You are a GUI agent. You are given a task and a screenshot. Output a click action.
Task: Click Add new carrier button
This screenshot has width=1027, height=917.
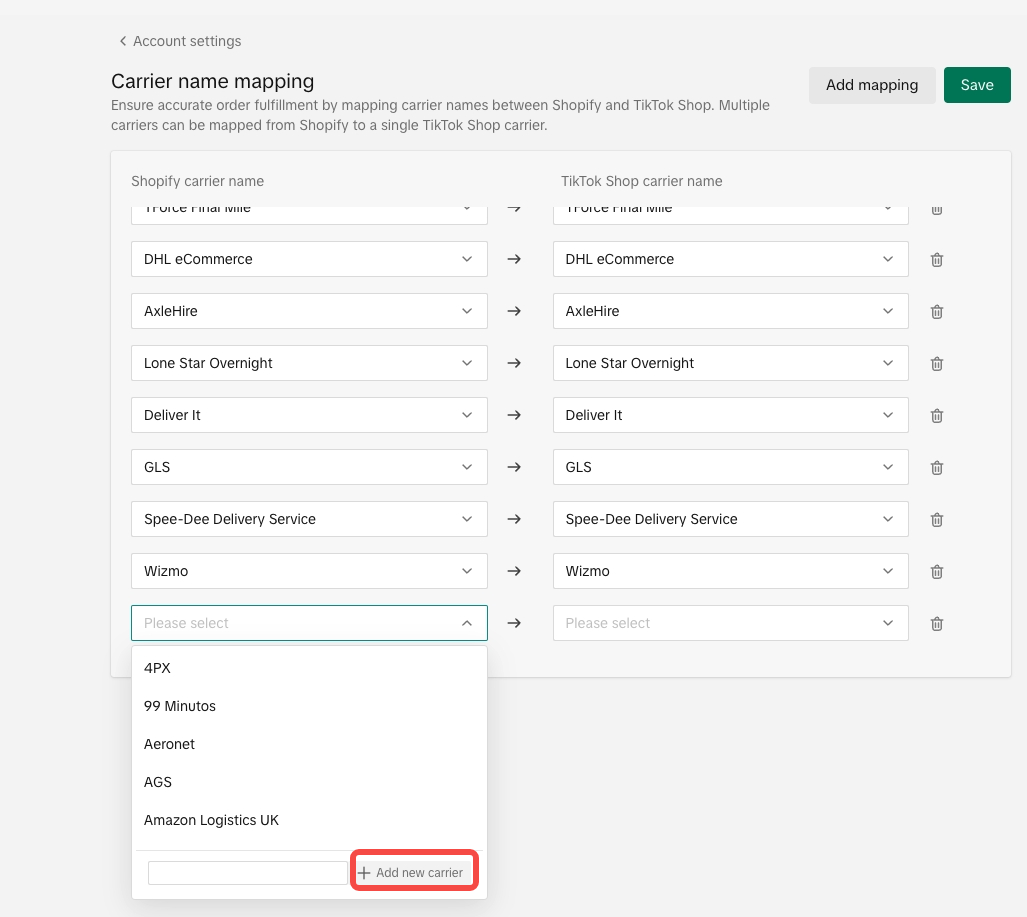(x=412, y=873)
